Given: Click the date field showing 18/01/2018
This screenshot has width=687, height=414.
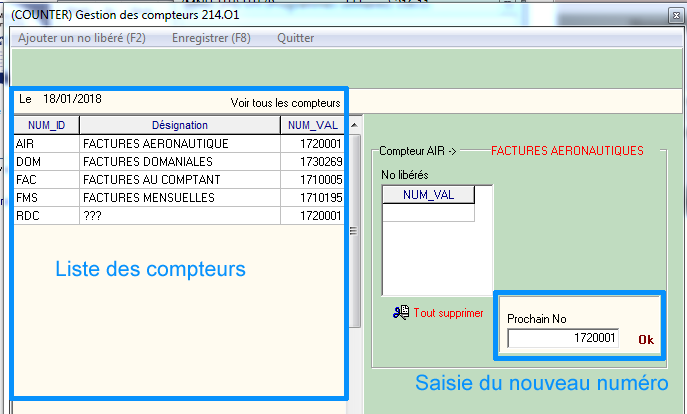Looking at the screenshot, I should (x=72, y=100).
